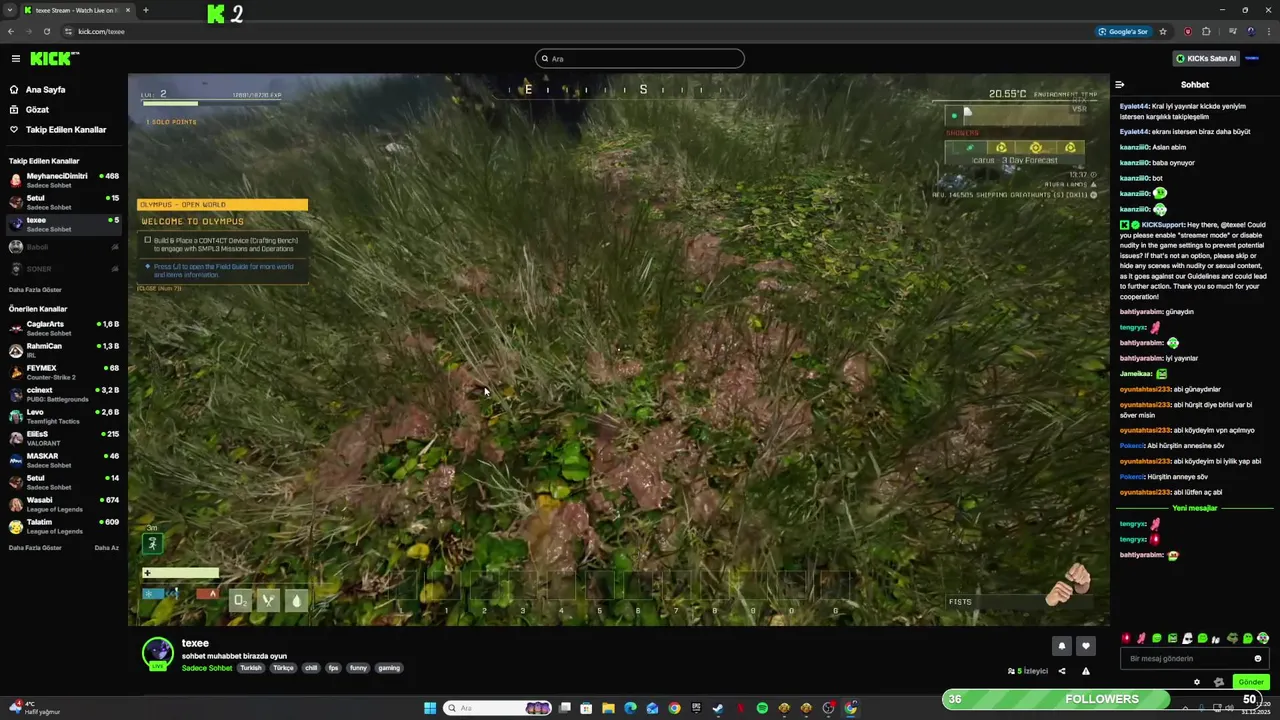This screenshot has width=1280, height=720.
Task: Send message with Gönder button
Action: [x=1251, y=682]
